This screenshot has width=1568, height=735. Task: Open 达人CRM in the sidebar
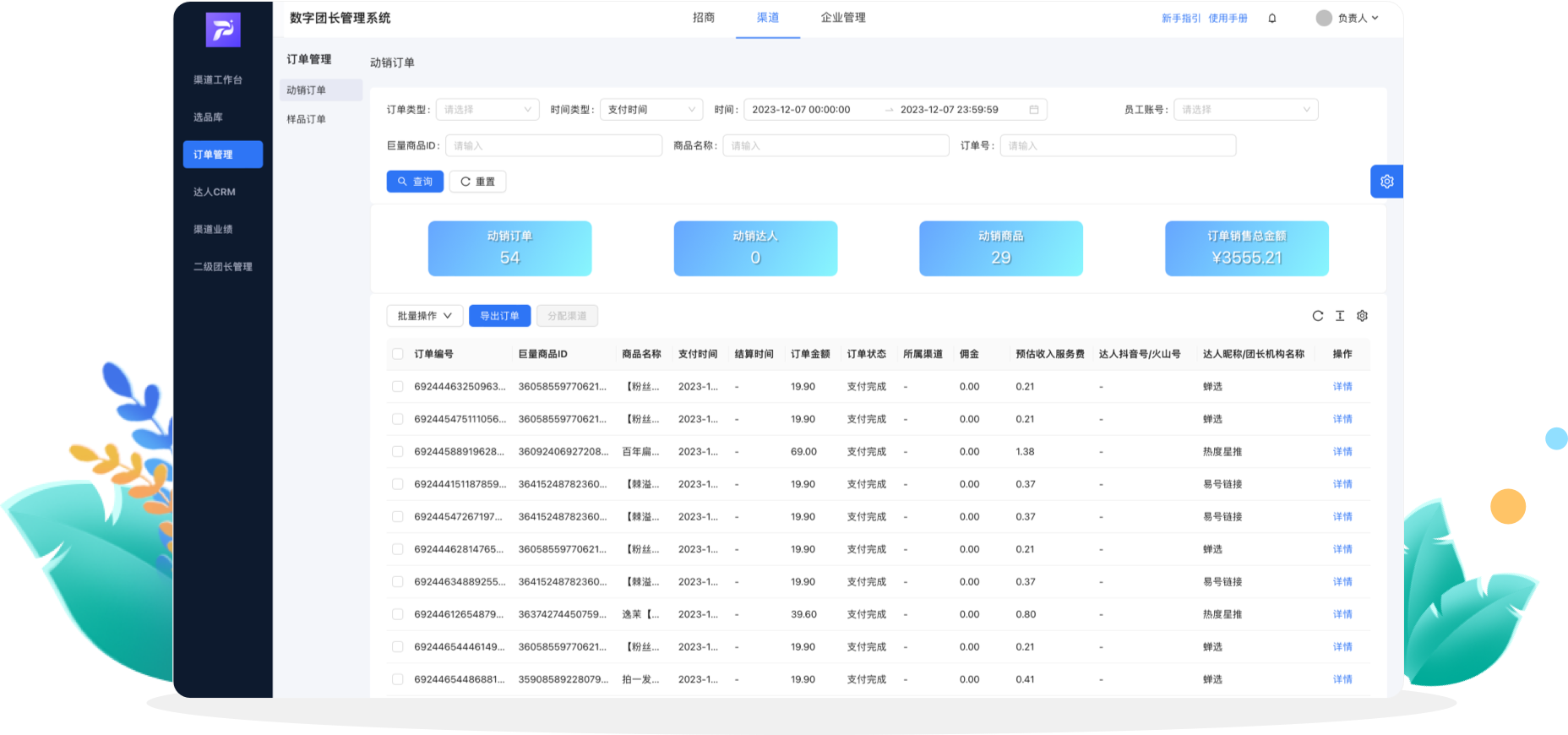(215, 192)
